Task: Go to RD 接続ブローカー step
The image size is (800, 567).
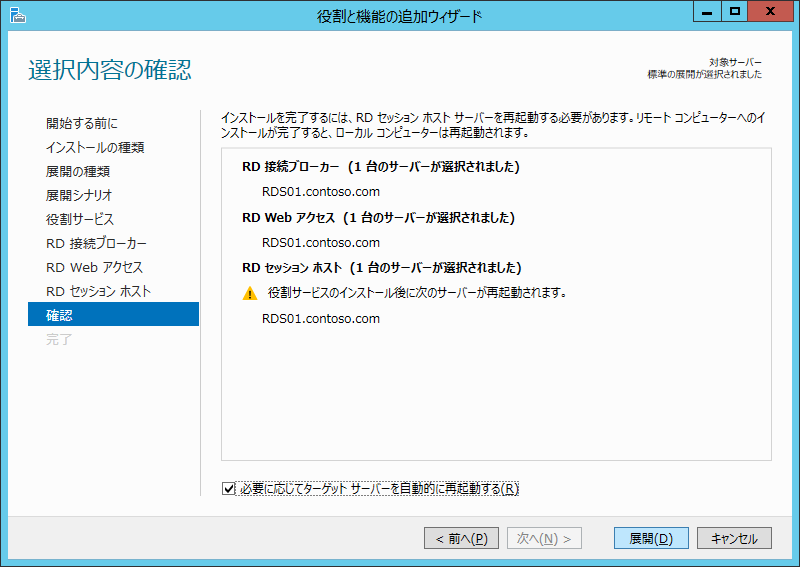Action: coord(96,244)
